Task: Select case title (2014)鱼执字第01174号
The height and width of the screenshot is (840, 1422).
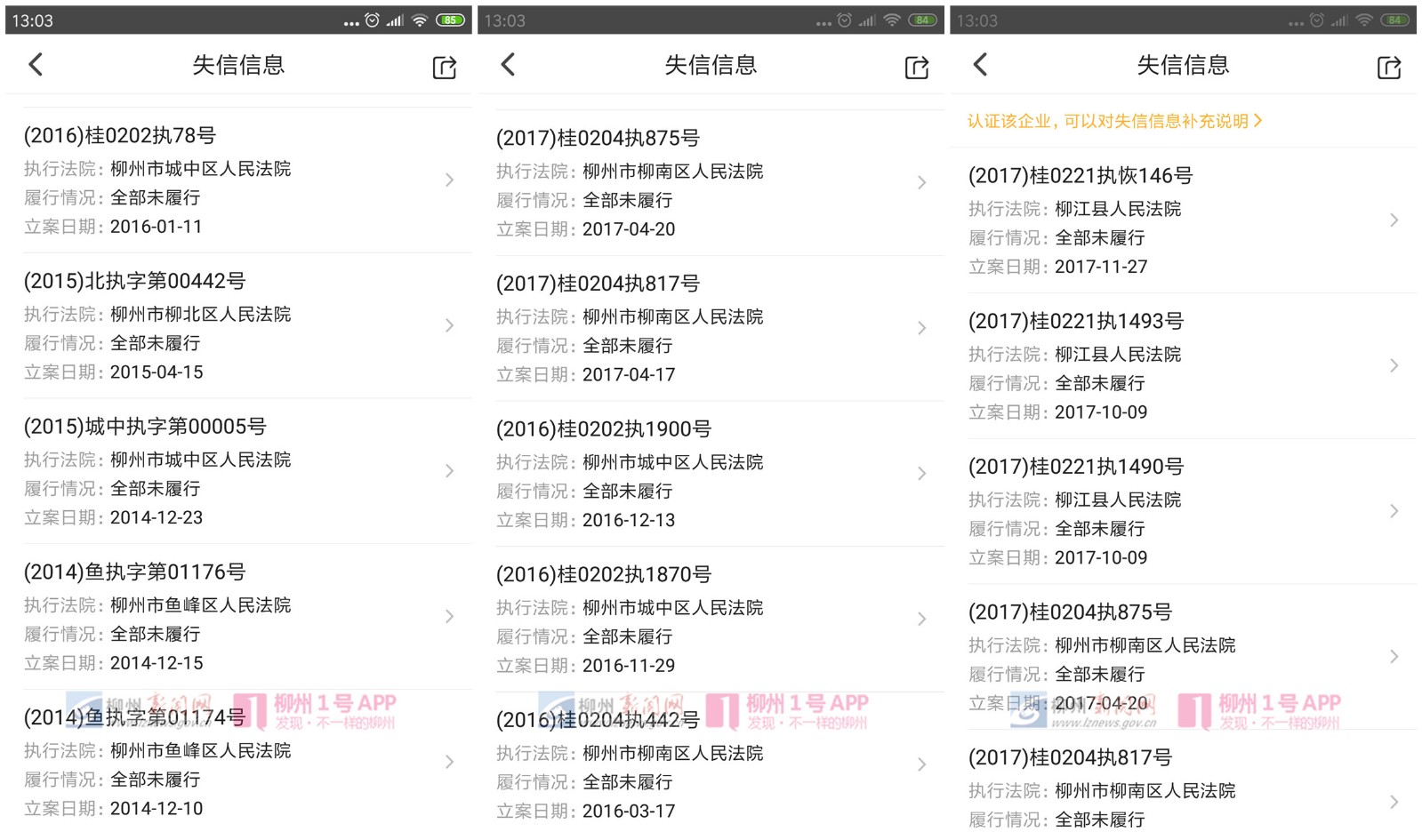Action: click(134, 717)
